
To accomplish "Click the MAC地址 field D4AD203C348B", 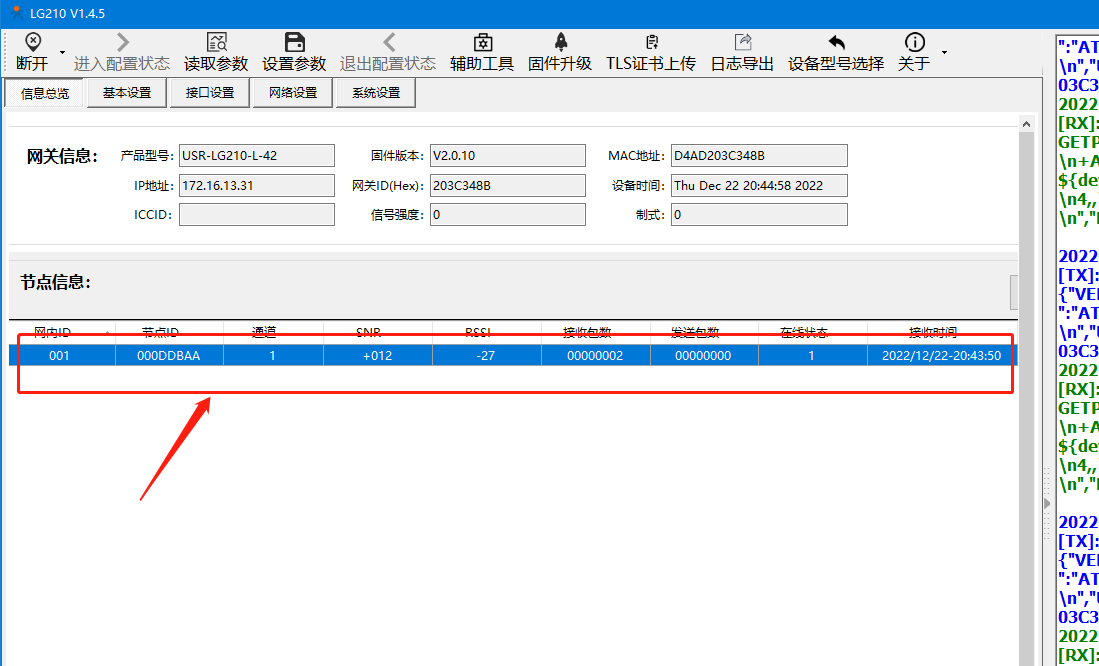I will click(x=758, y=156).
